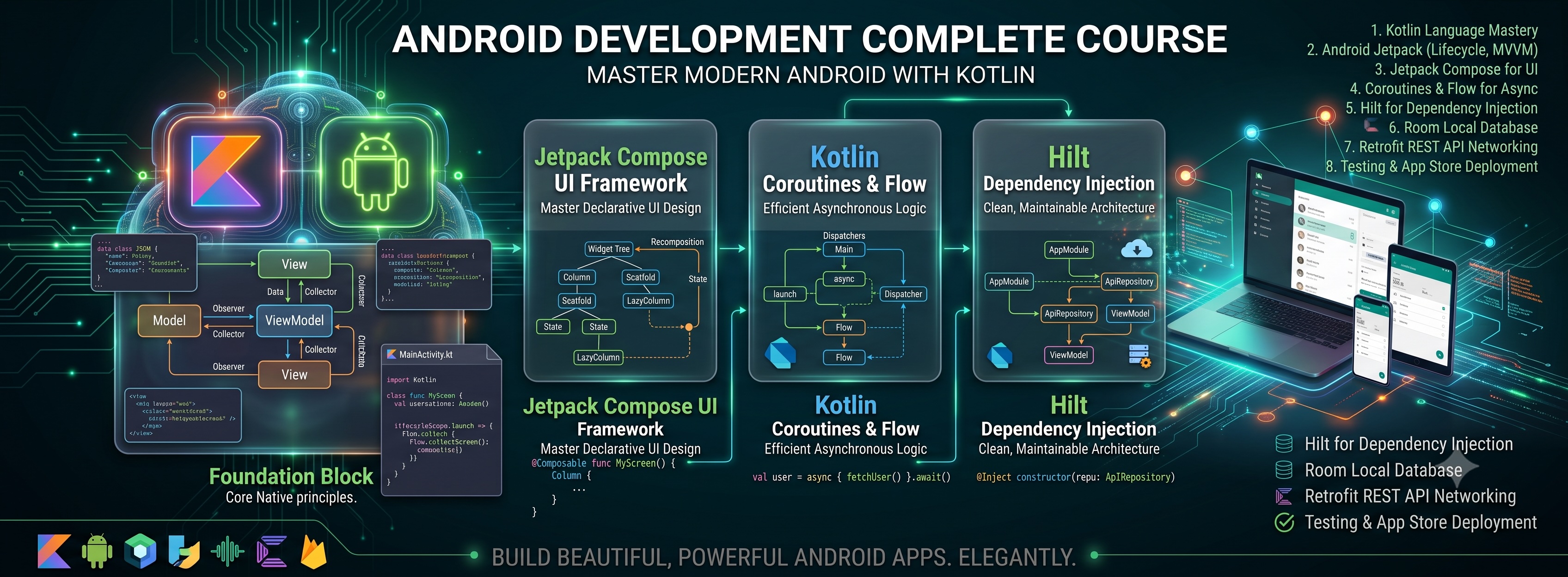Click the 'Main' dispatcher node

tap(844, 249)
